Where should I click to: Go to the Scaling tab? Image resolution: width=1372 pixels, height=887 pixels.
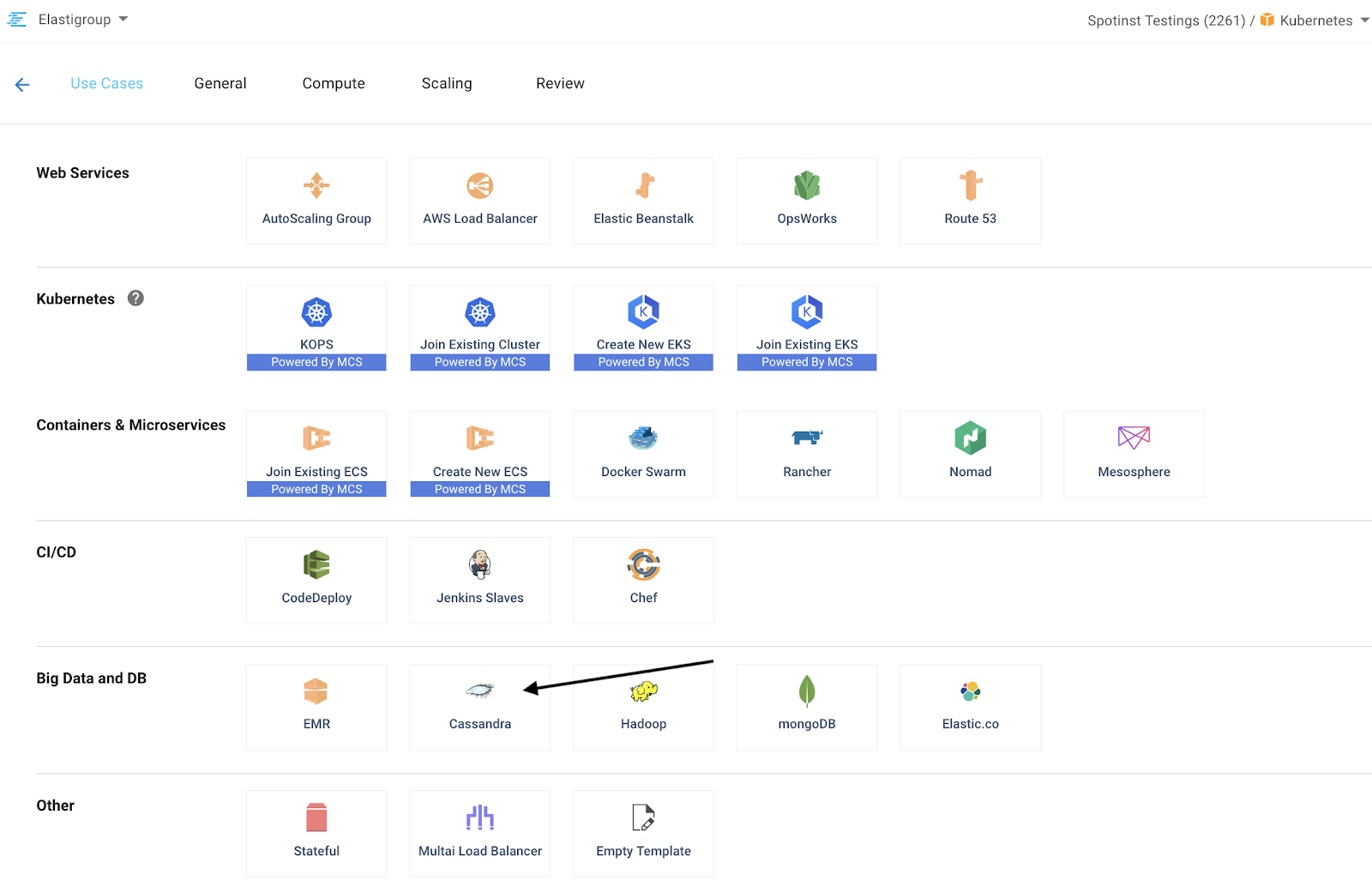(x=447, y=84)
